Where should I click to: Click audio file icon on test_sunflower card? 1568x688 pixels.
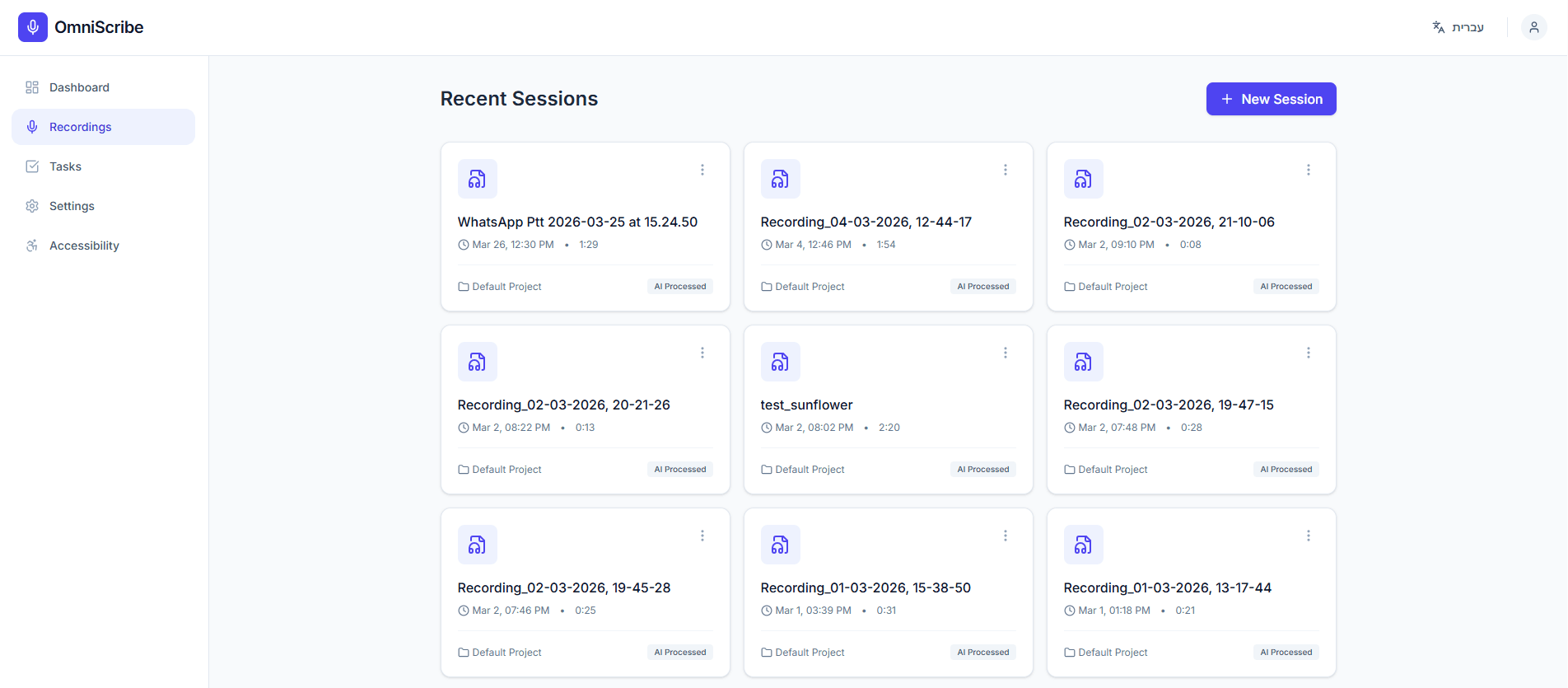pos(780,362)
